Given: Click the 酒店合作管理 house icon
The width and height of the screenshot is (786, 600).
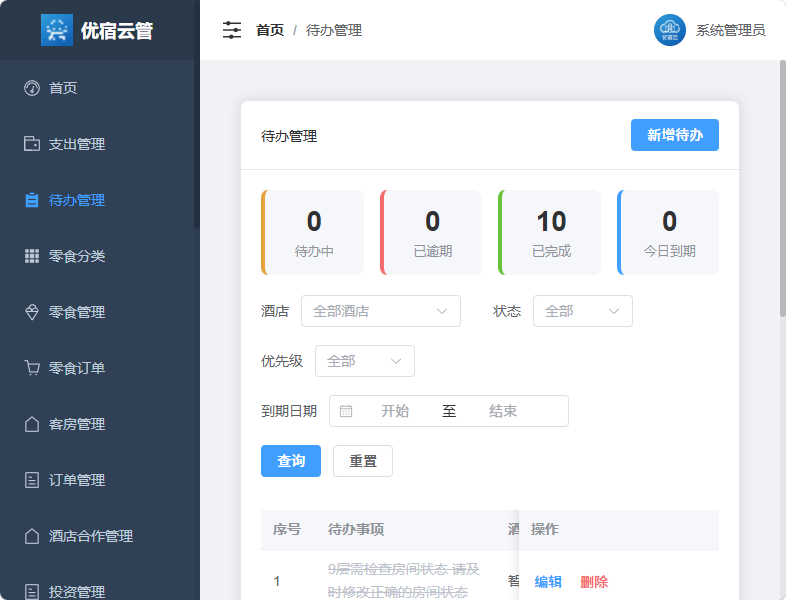Looking at the screenshot, I should tap(32, 536).
